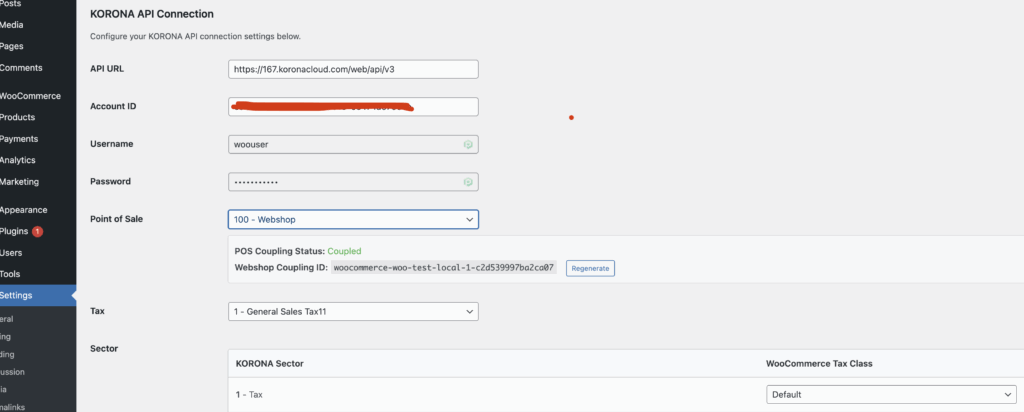1024x412 pixels.
Task: Open the Payments menu item
Action: click(x=19, y=139)
